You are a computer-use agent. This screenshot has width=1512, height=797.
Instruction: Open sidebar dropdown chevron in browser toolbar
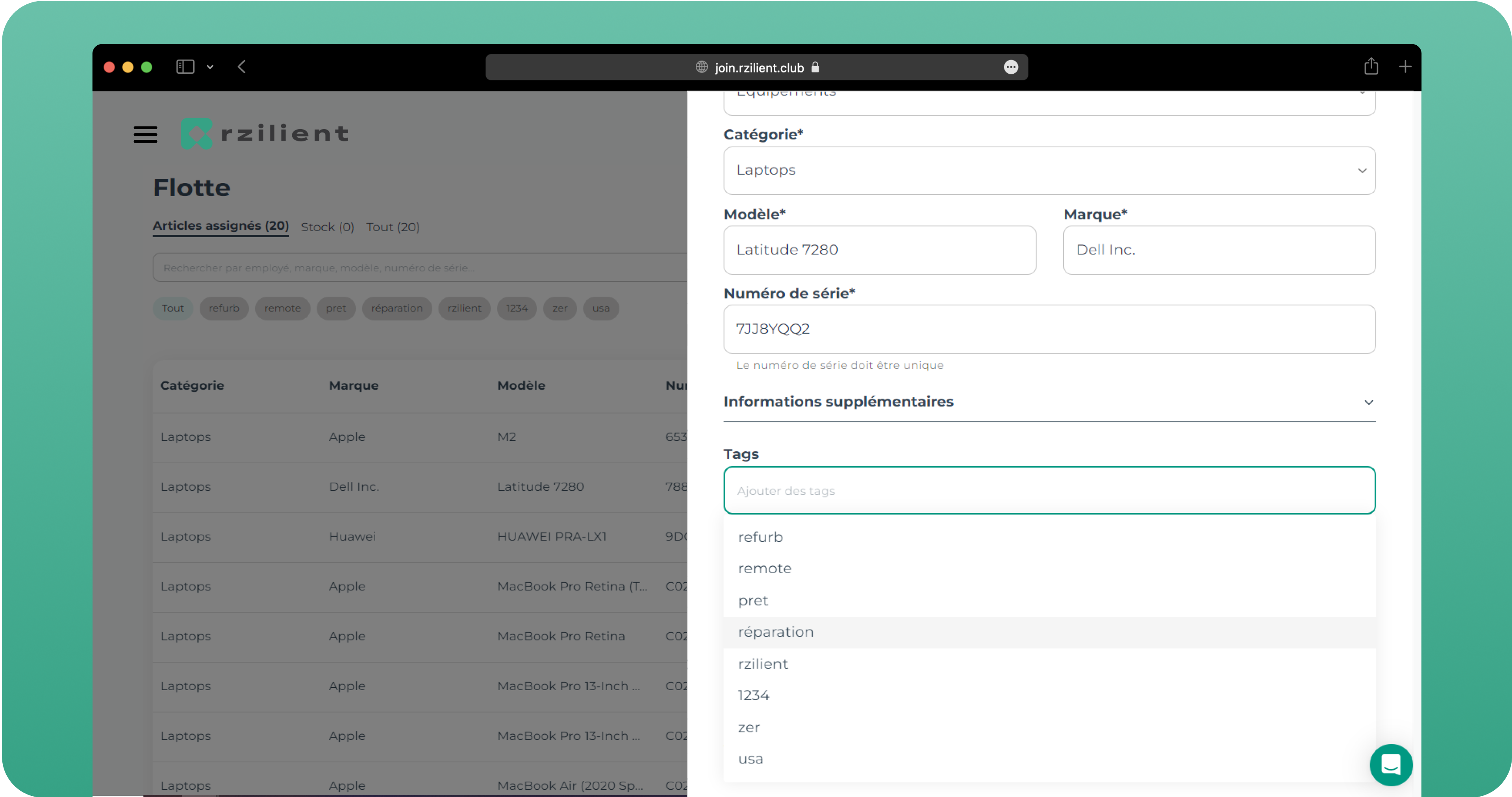click(210, 67)
